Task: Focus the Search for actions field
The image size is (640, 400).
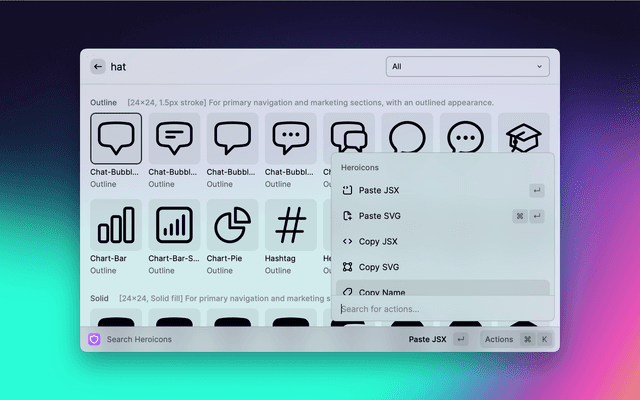Action: [x=442, y=309]
